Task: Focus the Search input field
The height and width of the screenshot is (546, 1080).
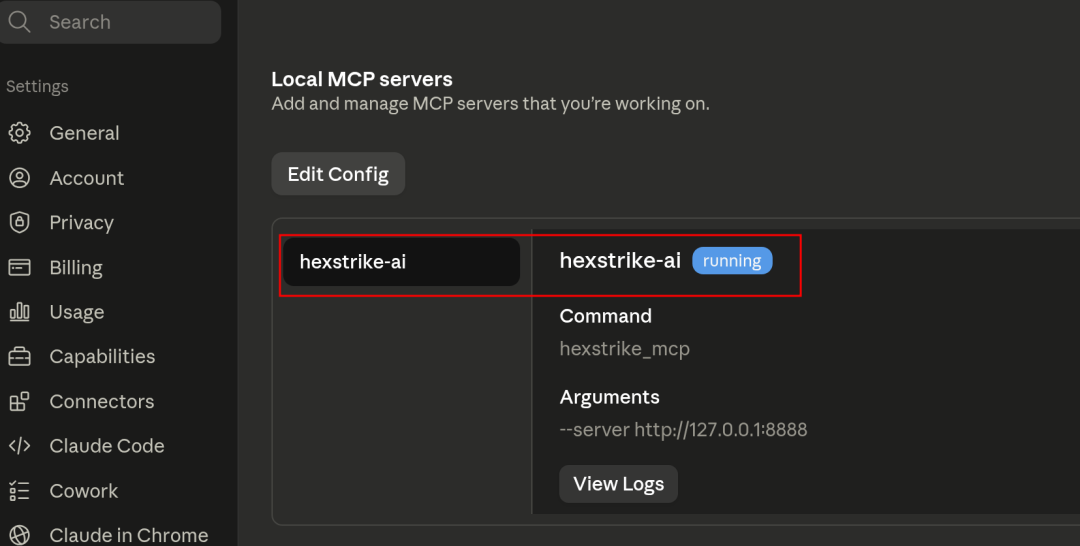Action: [x=110, y=22]
